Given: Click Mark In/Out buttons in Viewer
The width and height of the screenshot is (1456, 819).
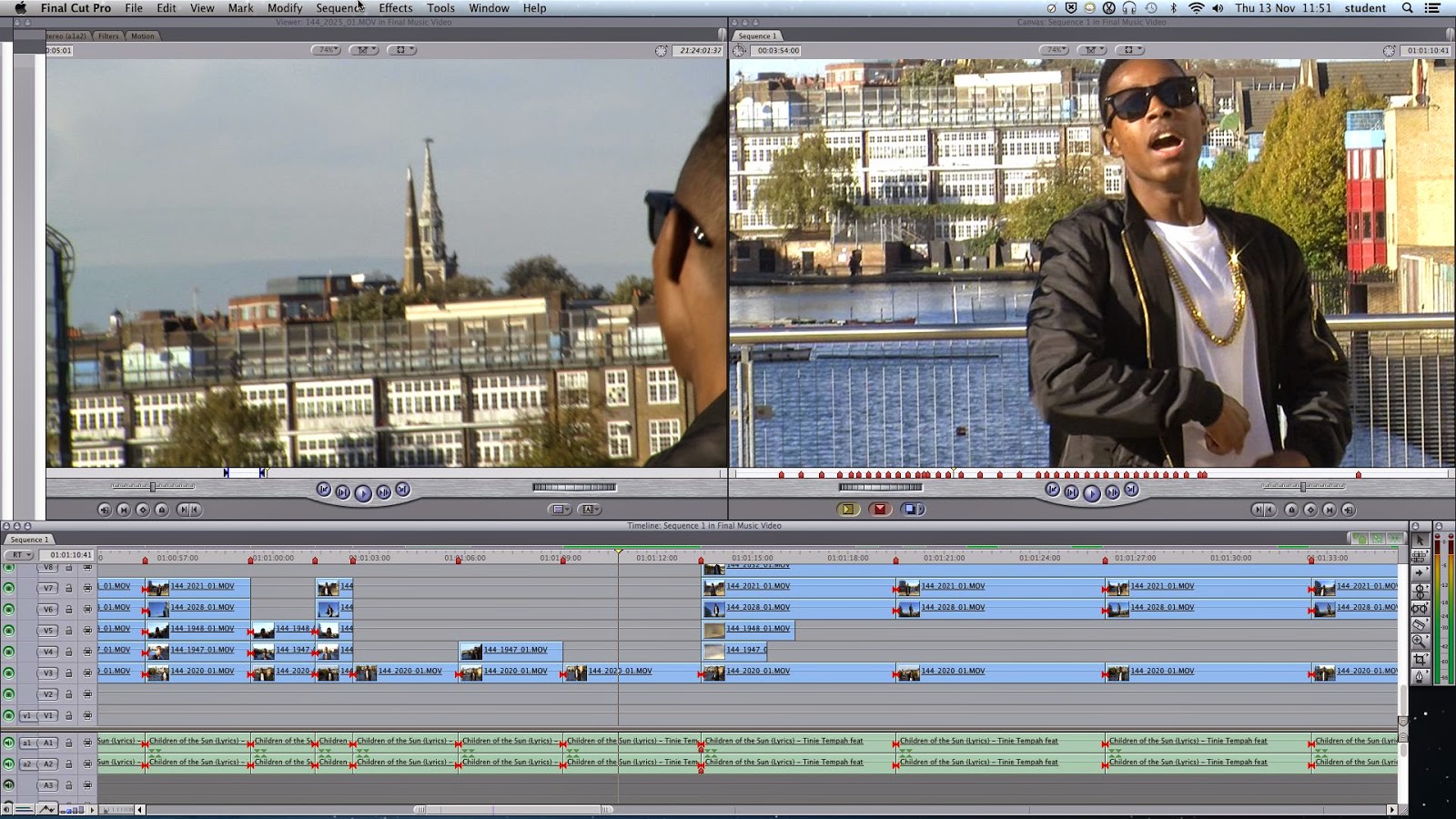Looking at the screenshot, I should pyautogui.click(x=188, y=510).
